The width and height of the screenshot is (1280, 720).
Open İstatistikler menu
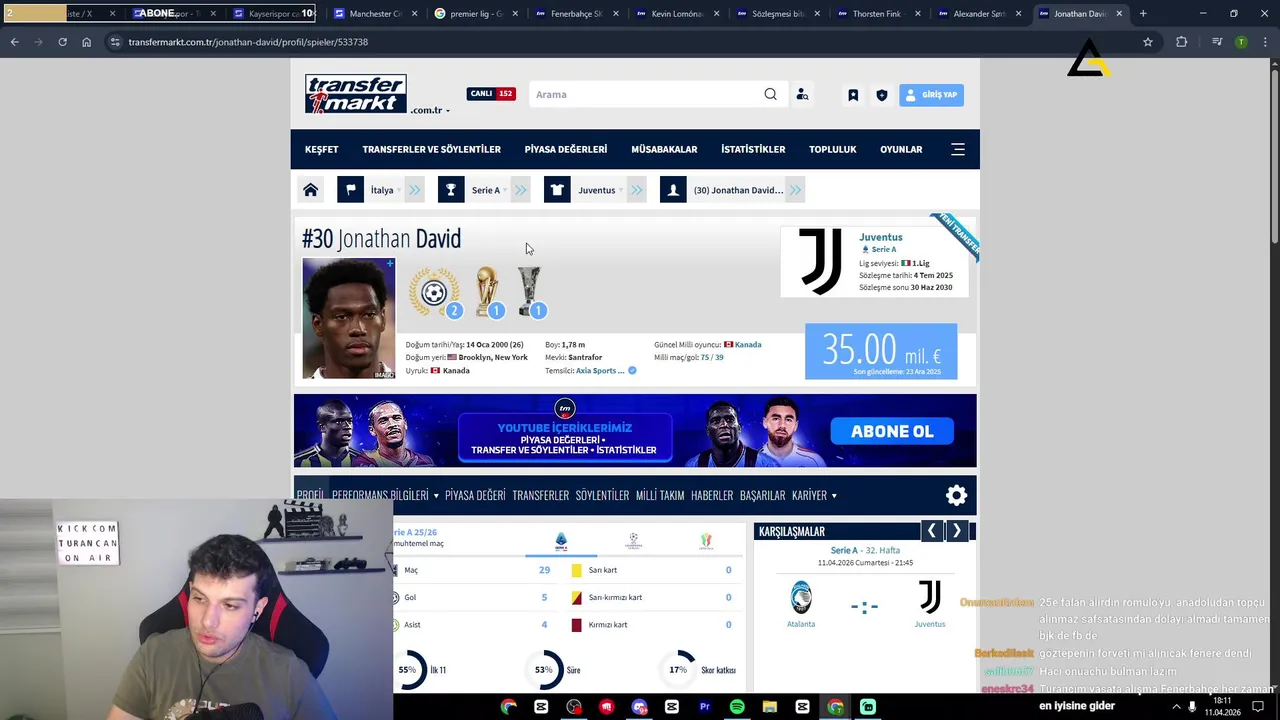(753, 149)
